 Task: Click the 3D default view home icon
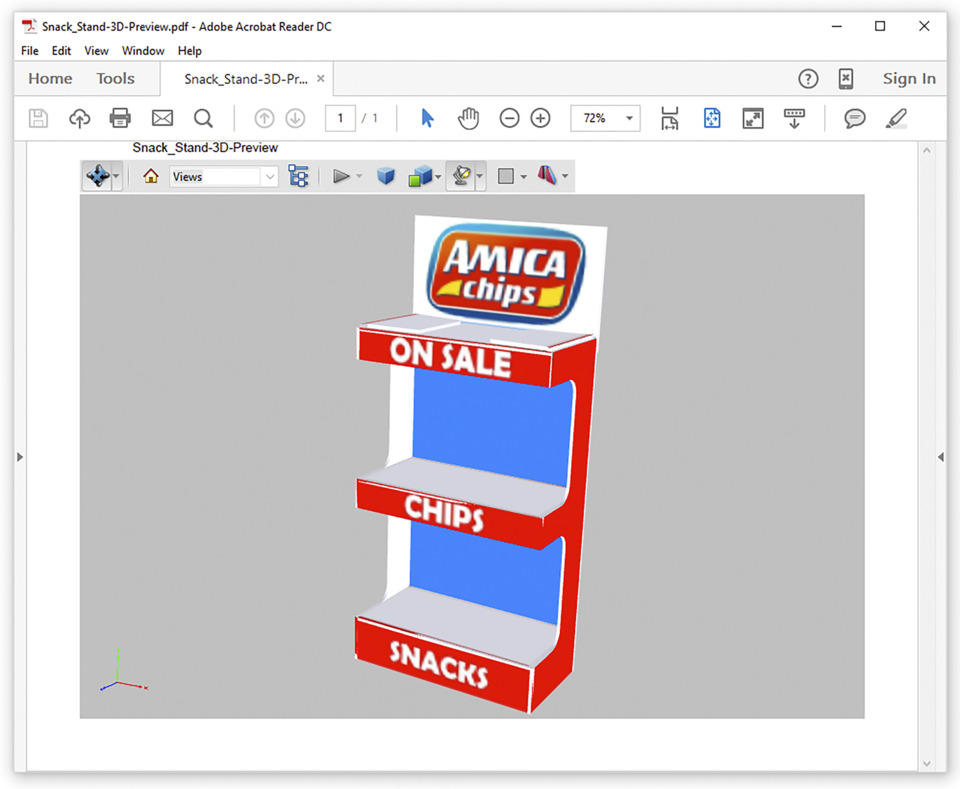(150, 176)
